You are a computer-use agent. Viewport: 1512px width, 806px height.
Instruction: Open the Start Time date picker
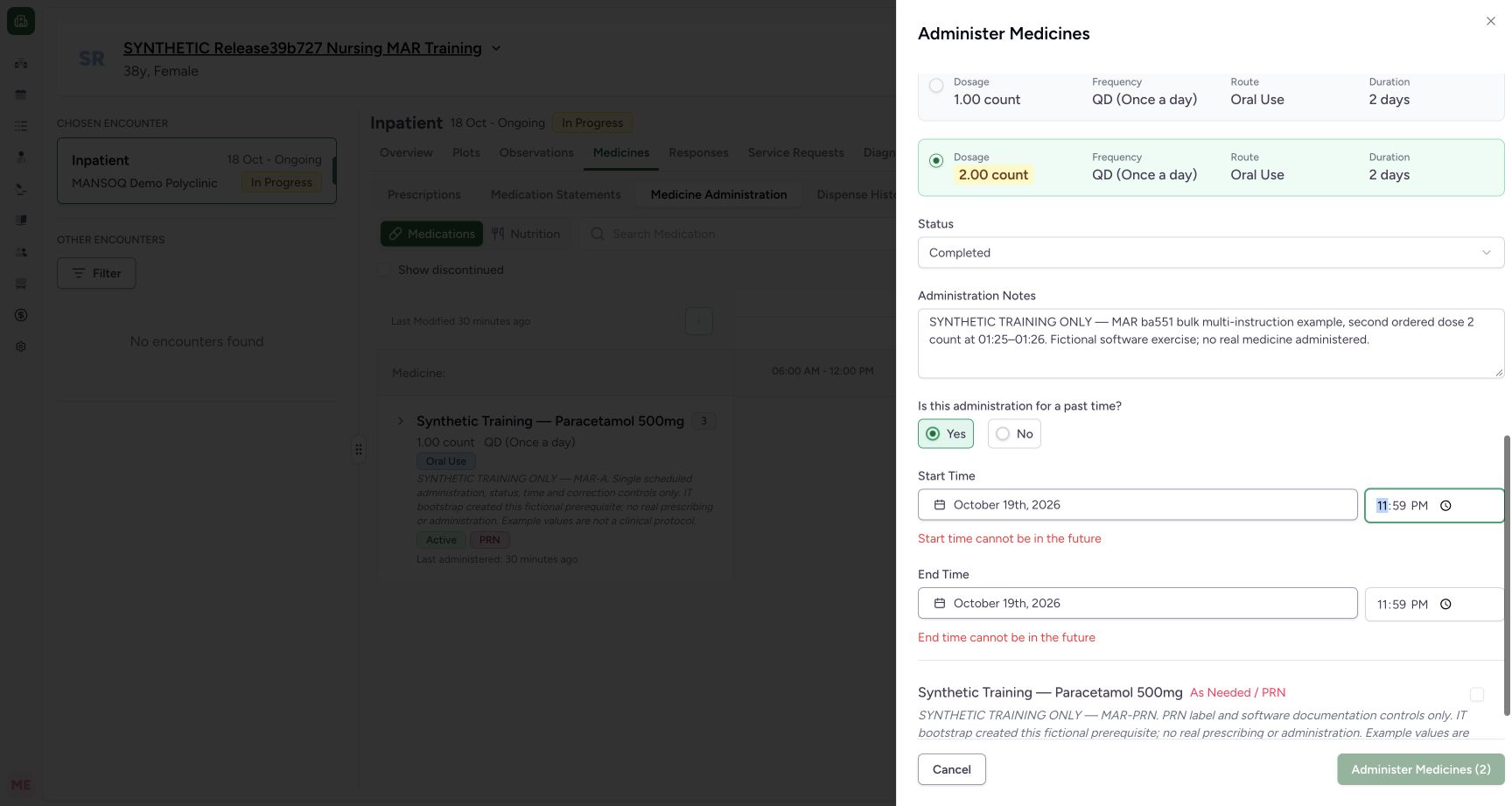pos(1137,505)
